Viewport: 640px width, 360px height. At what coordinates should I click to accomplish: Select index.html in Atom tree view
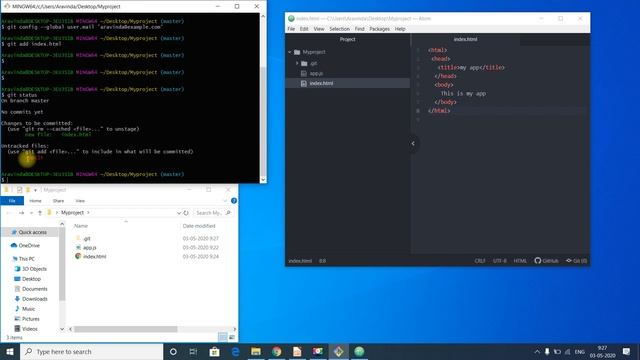[321, 83]
